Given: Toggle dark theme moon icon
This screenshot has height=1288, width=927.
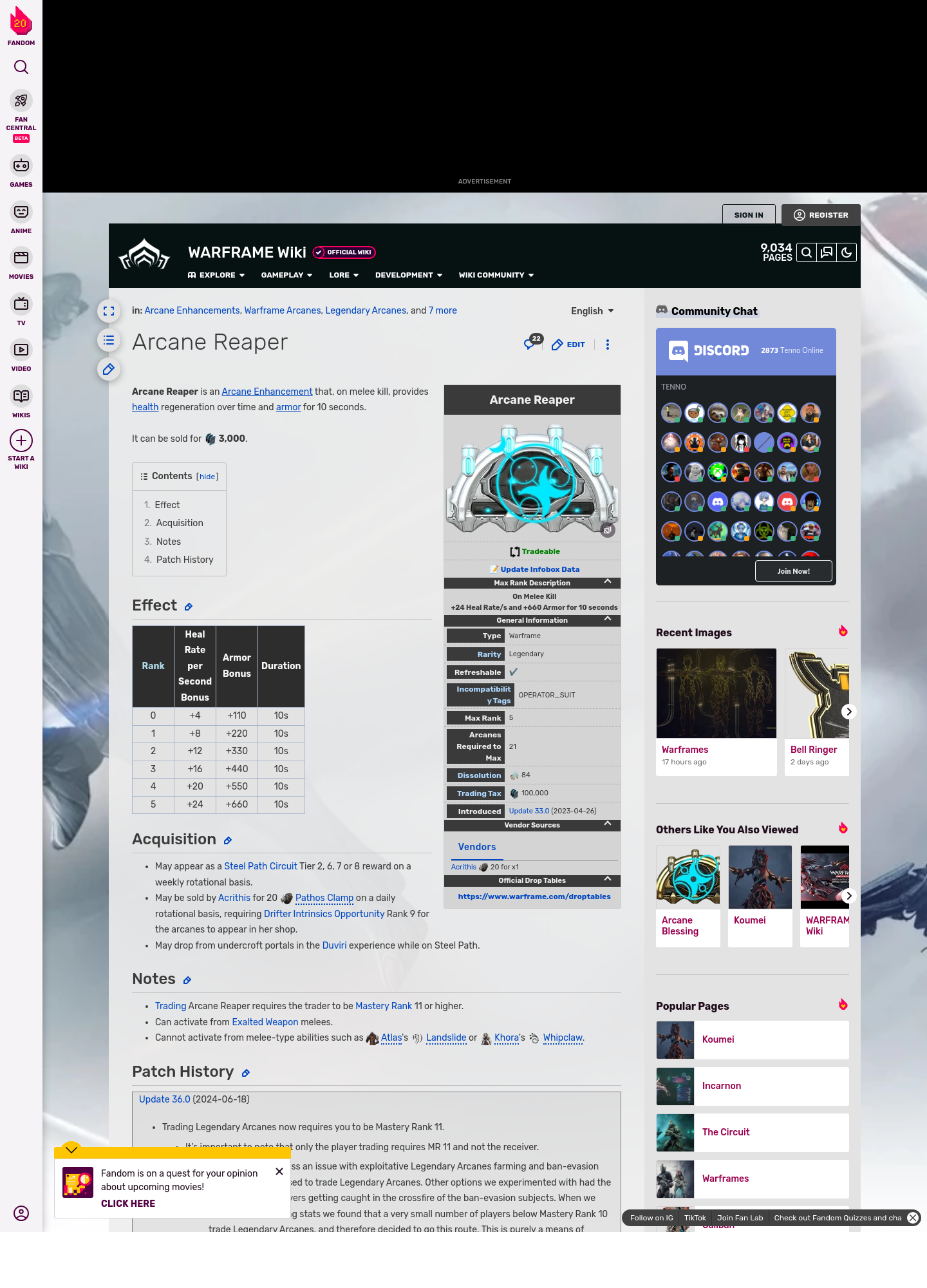Looking at the screenshot, I should point(847,252).
